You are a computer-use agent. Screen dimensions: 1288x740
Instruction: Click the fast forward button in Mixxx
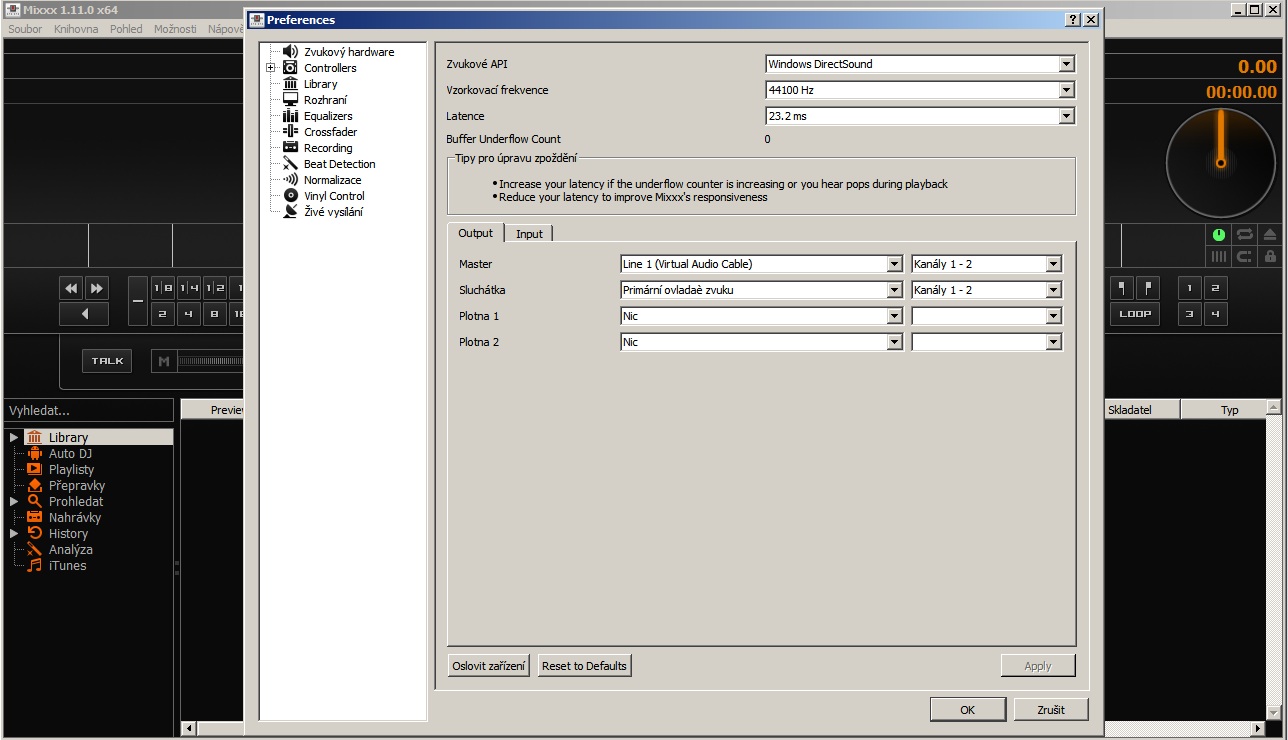pyautogui.click(x=96, y=288)
